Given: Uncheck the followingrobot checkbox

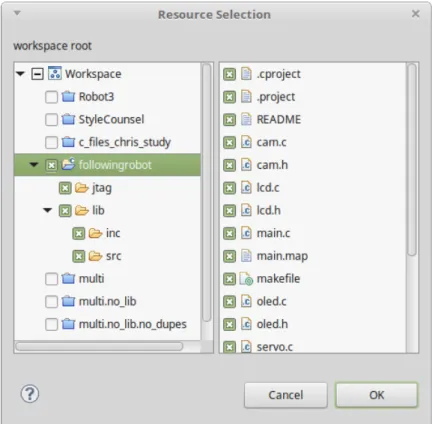Looking at the screenshot, I should [51, 165].
